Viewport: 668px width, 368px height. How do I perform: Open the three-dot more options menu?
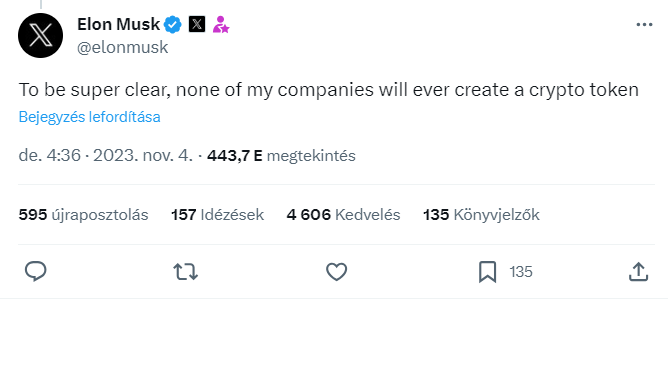coord(644,25)
